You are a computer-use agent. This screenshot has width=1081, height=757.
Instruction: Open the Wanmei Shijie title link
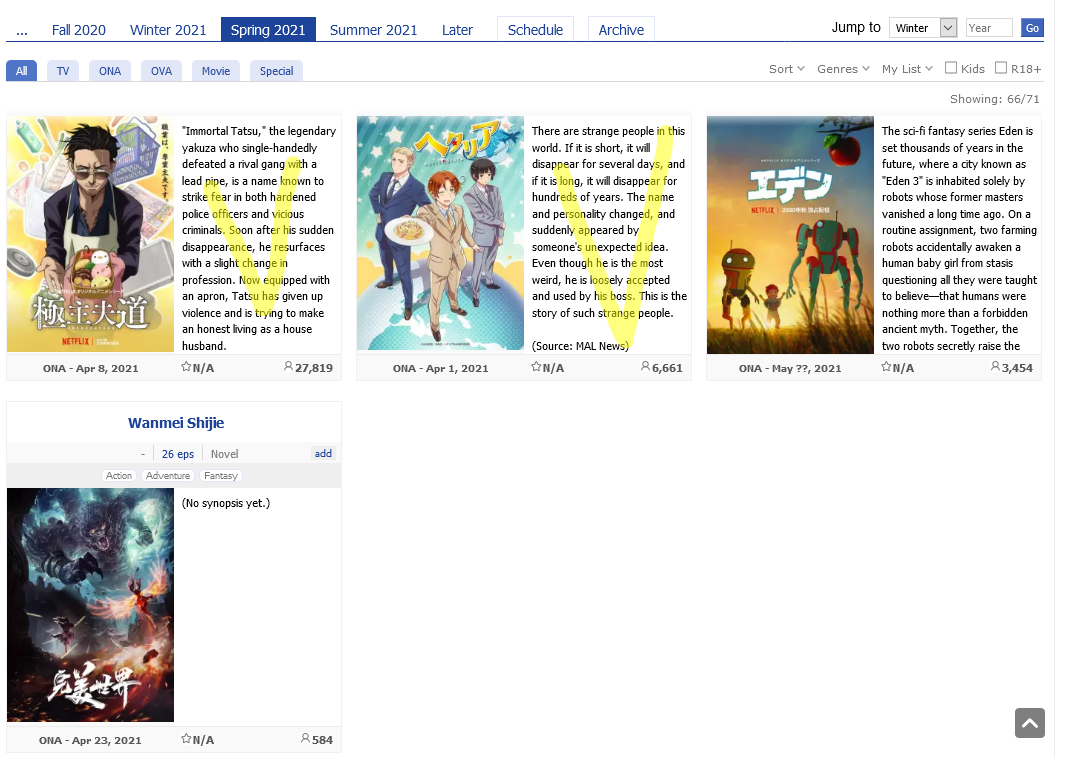(x=176, y=423)
